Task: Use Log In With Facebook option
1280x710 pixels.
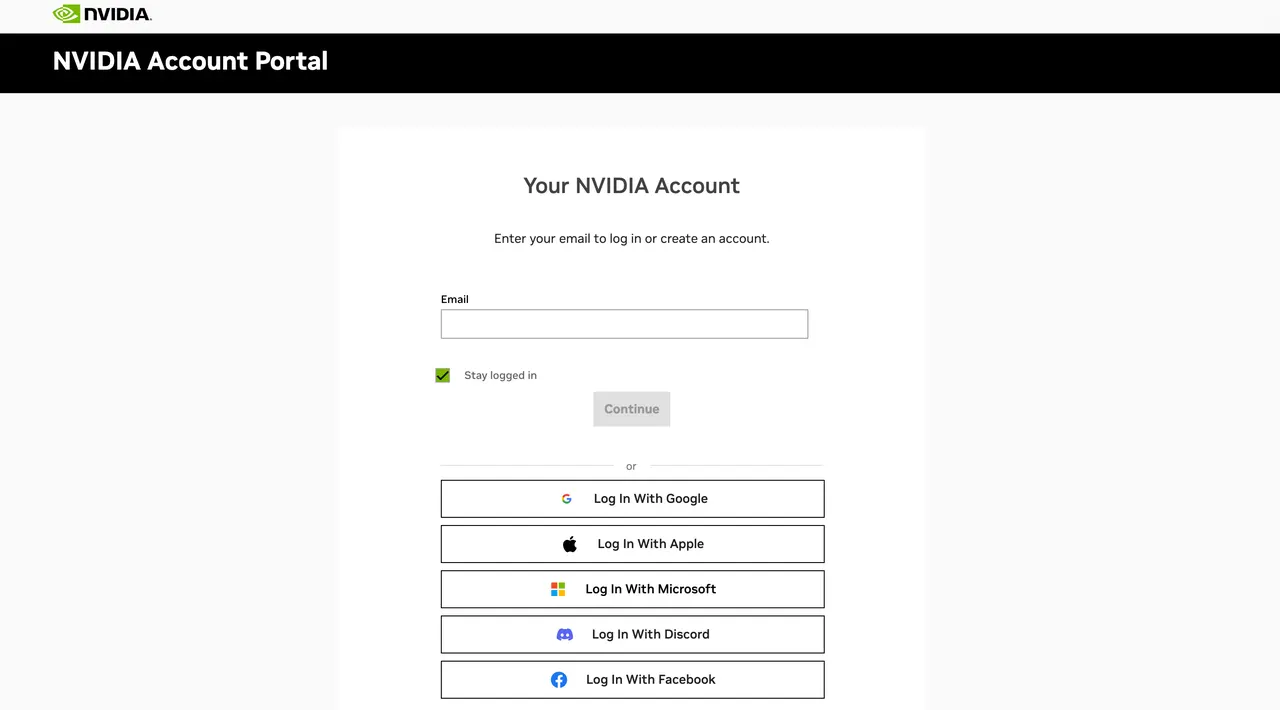Action: coord(632,679)
